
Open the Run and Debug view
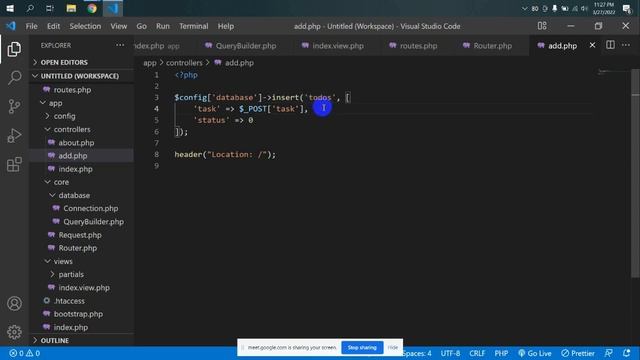click(x=14, y=136)
